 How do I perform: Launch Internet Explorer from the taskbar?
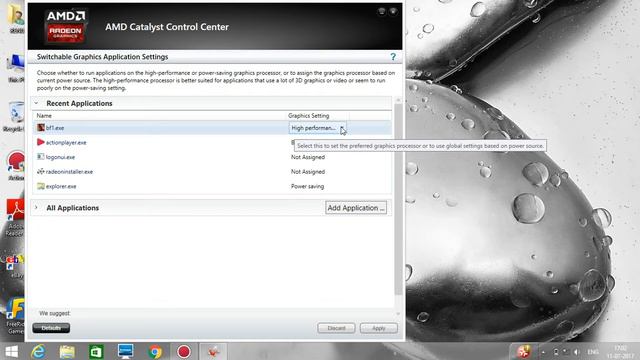tap(38, 351)
